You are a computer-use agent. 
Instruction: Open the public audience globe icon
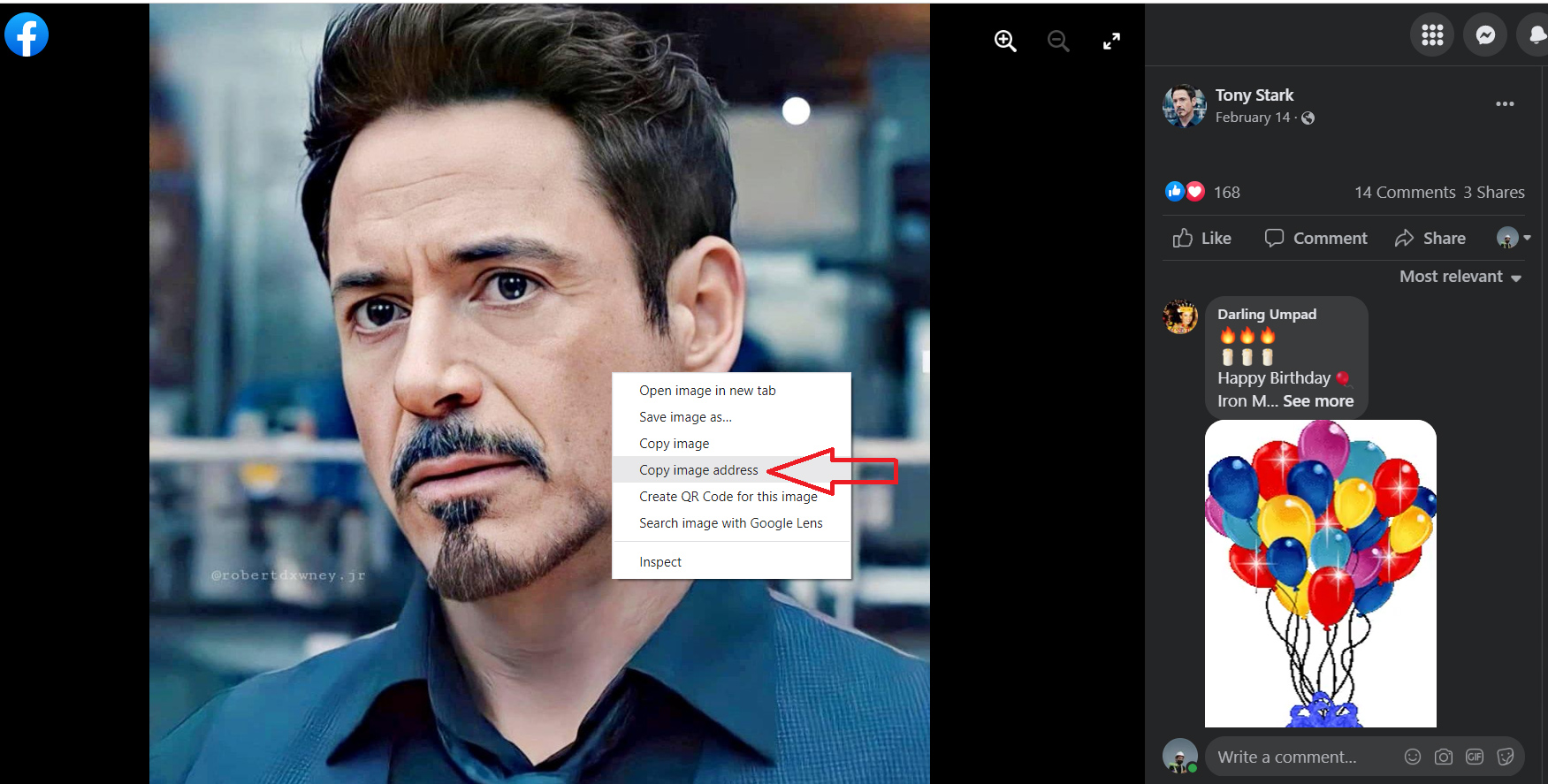click(1308, 118)
